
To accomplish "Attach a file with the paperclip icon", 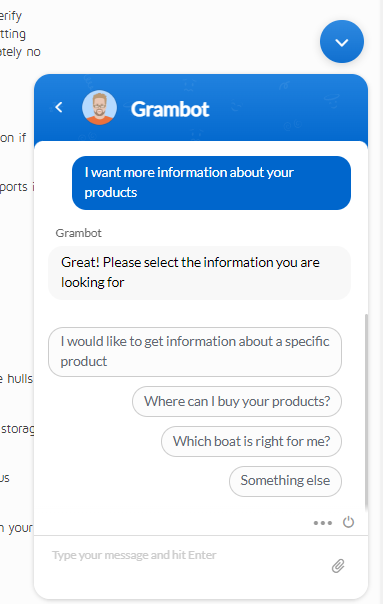I will 338,566.
